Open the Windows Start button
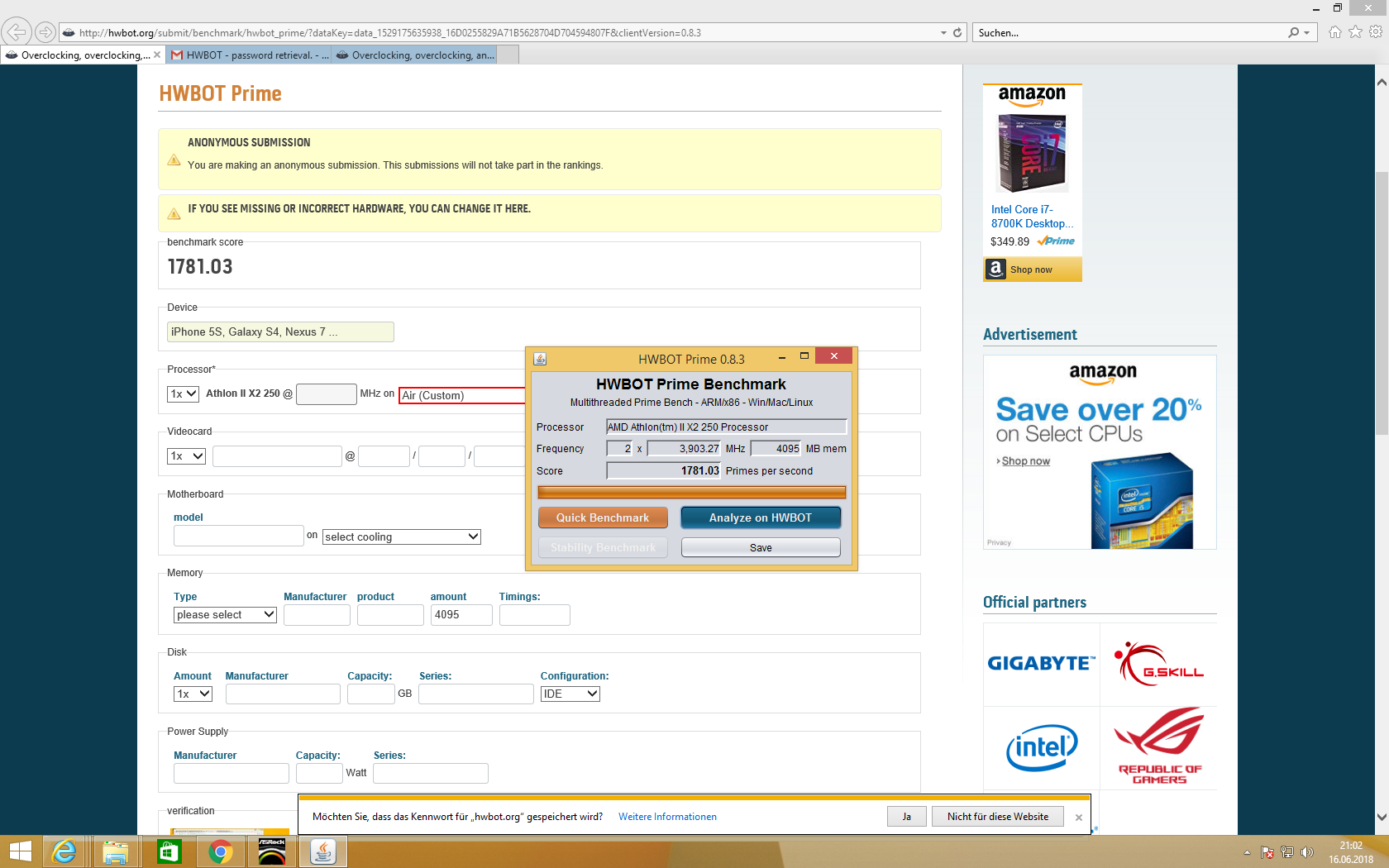 coord(20,851)
